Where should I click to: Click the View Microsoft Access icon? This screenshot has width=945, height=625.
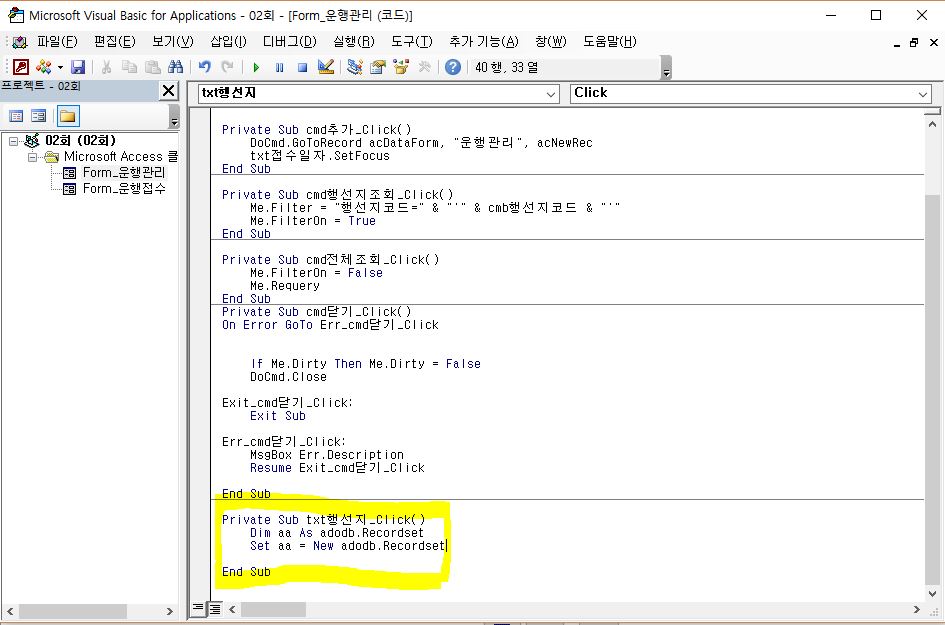click(20, 67)
